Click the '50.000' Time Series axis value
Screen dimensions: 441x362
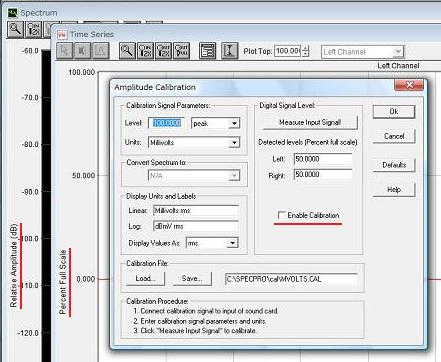(83, 176)
